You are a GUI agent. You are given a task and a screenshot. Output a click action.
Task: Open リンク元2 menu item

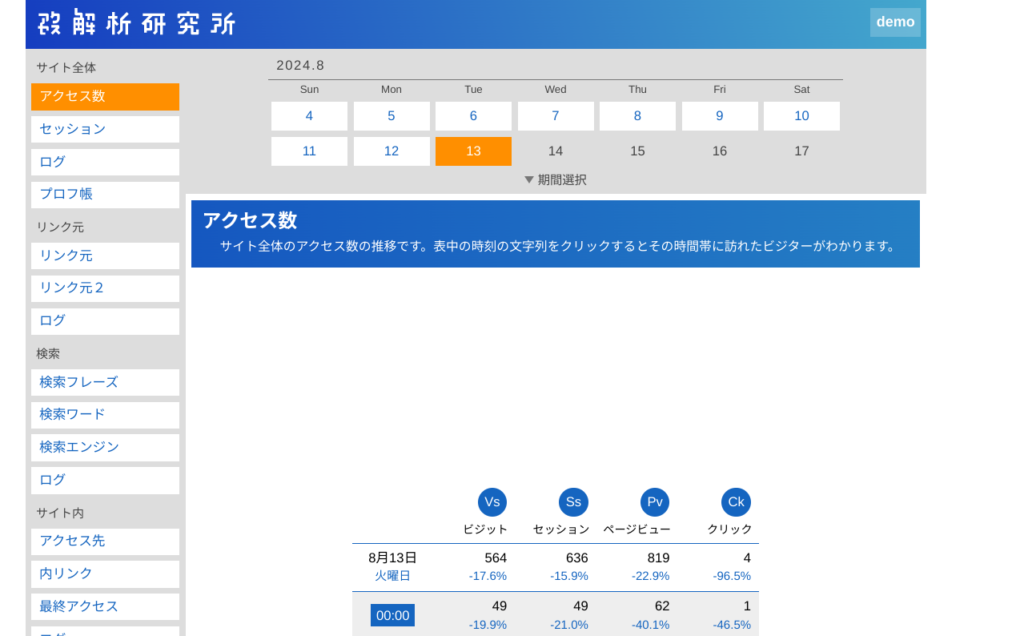click(105, 289)
